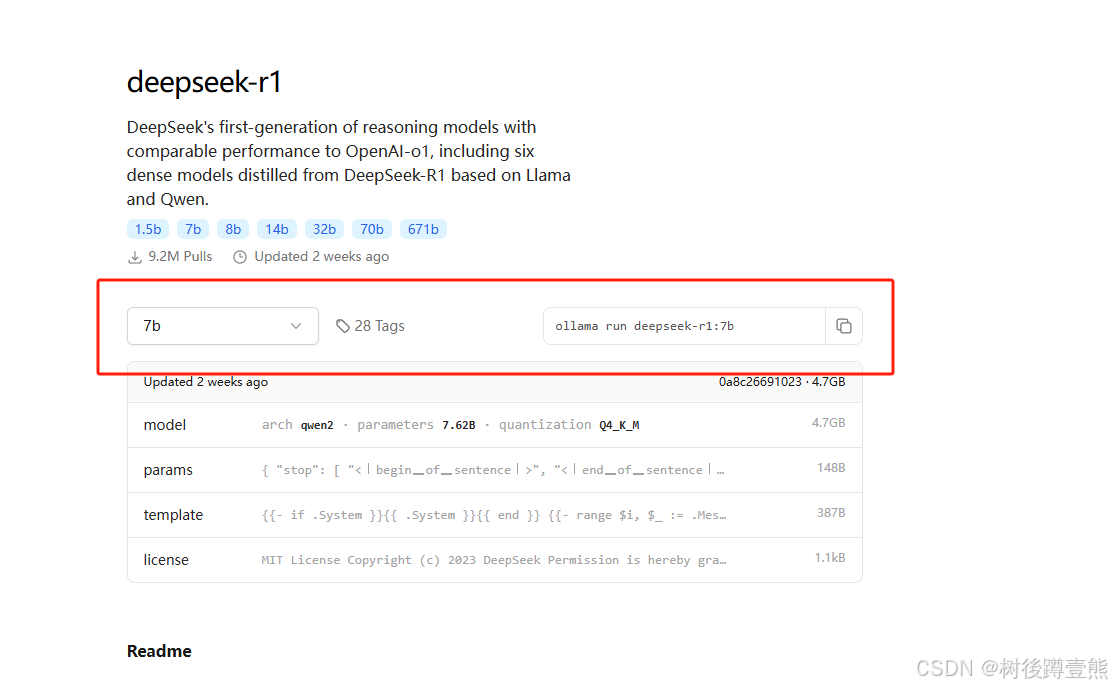1112x688 pixels.
Task: Pick the 14b size tag
Action: 277,229
